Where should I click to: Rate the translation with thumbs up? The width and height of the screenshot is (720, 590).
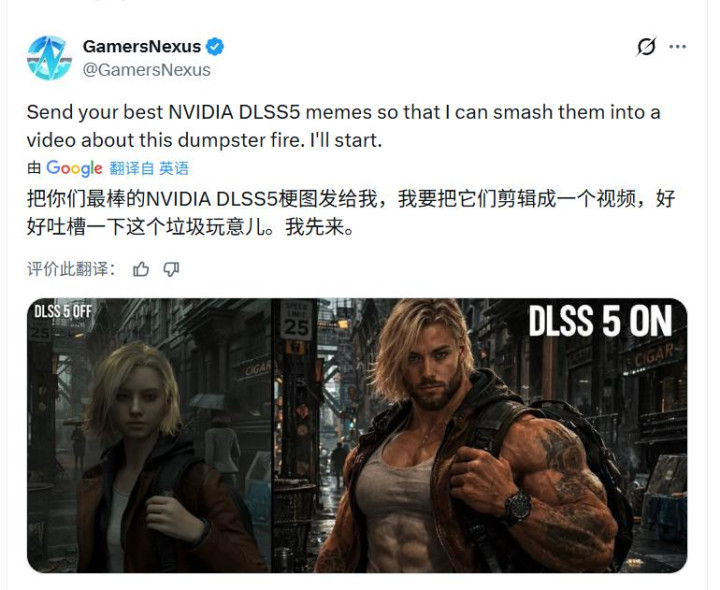141,270
